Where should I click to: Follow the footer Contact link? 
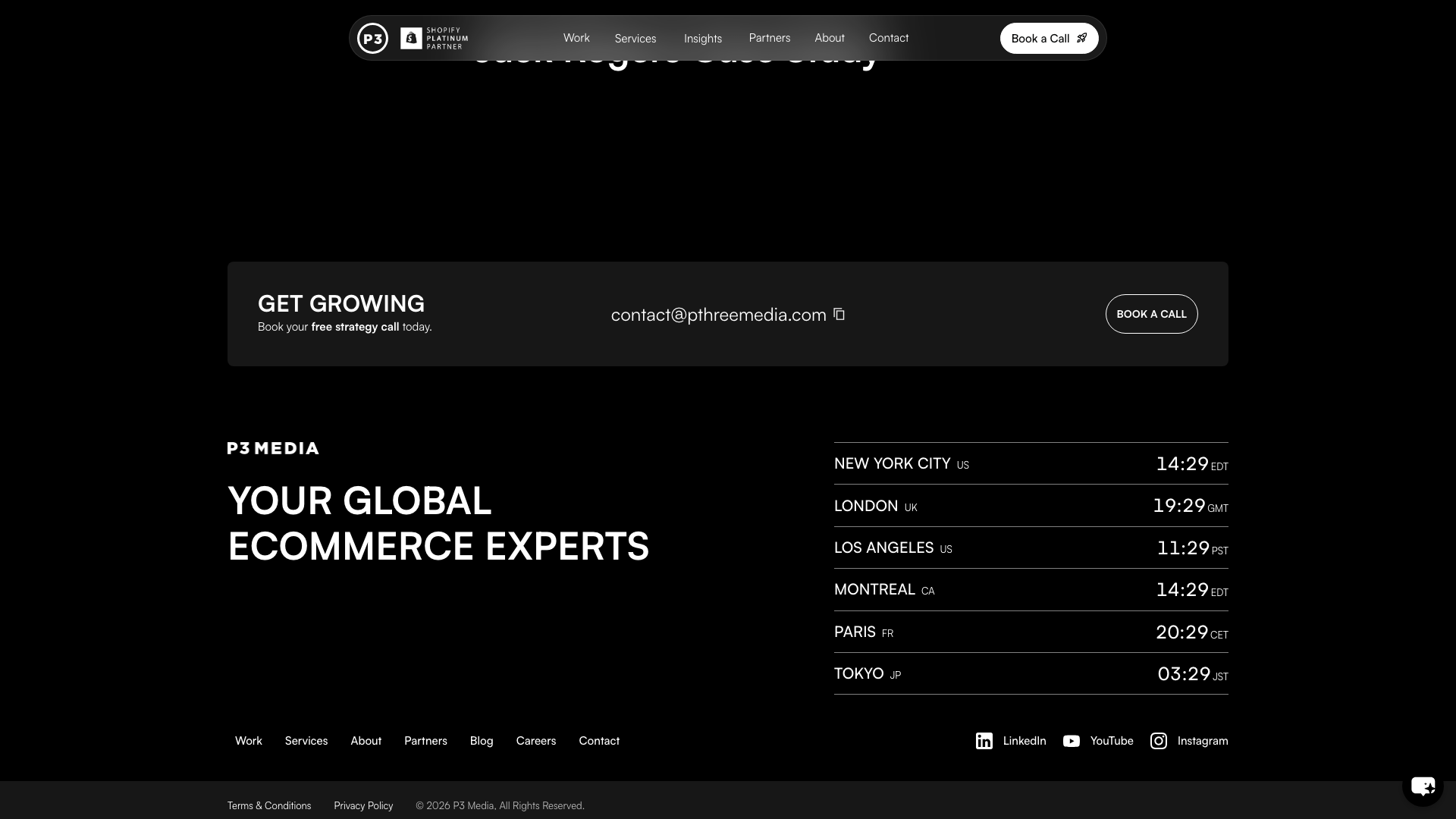(599, 741)
